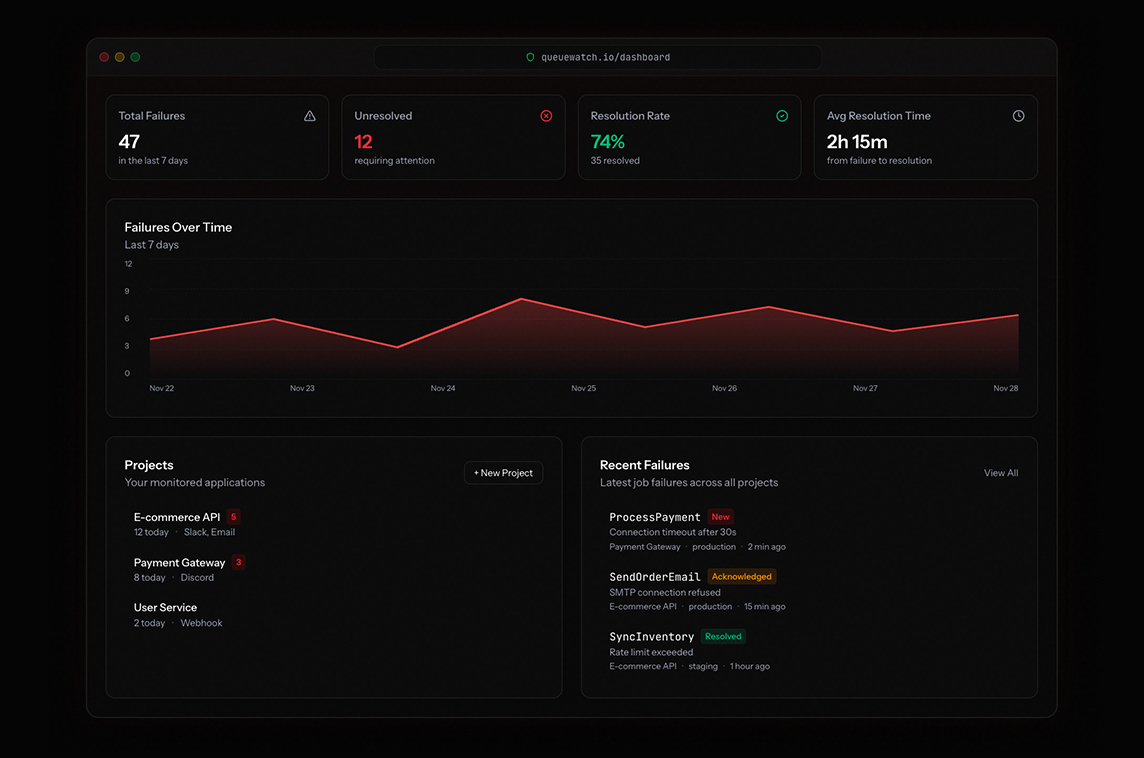
Task: Open the SyncInventory failure entry
Action: [x=651, y=637]
